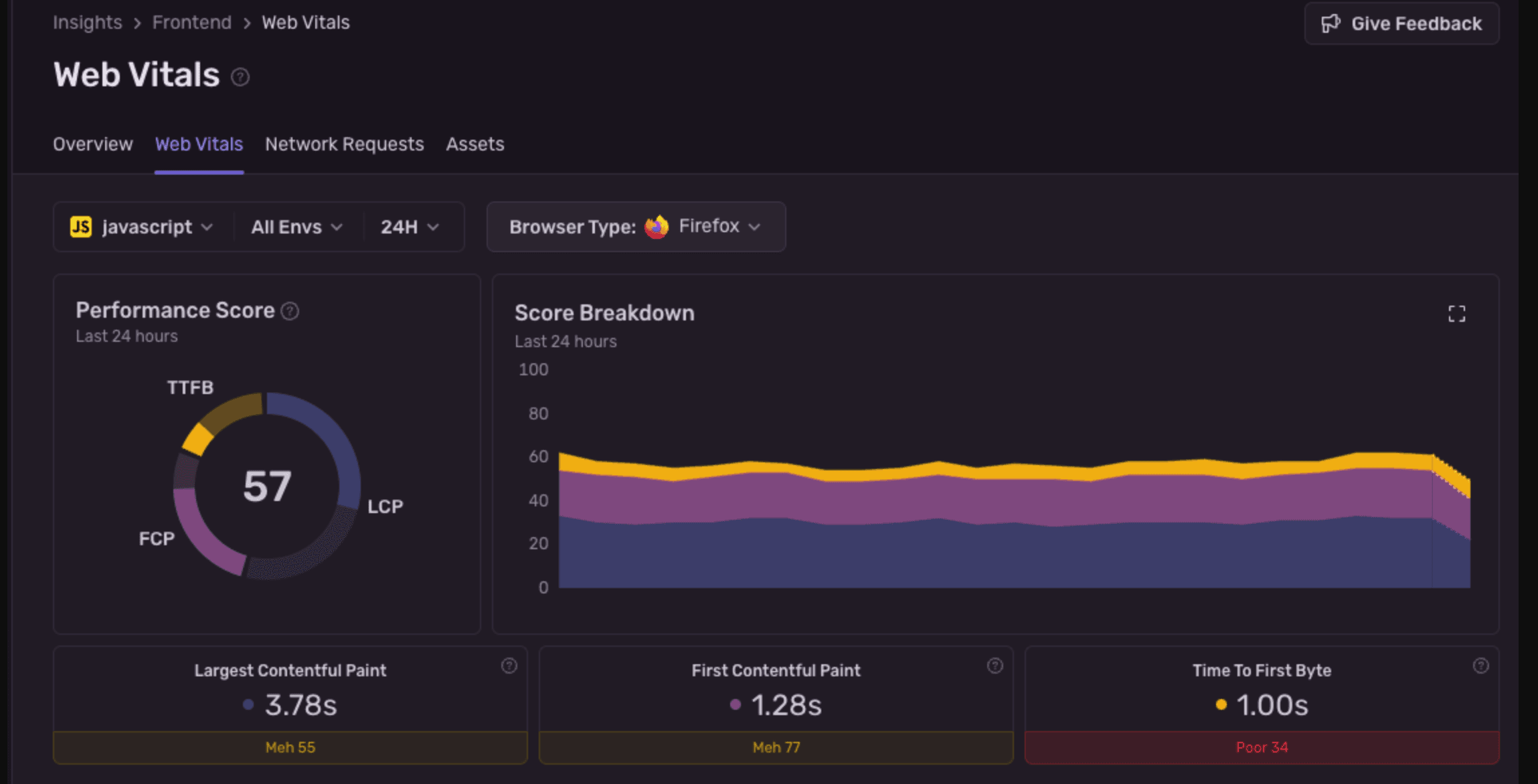Open First Contentful Paint help icon
This screenshot has height=784, width=1538.
[995, 666]
